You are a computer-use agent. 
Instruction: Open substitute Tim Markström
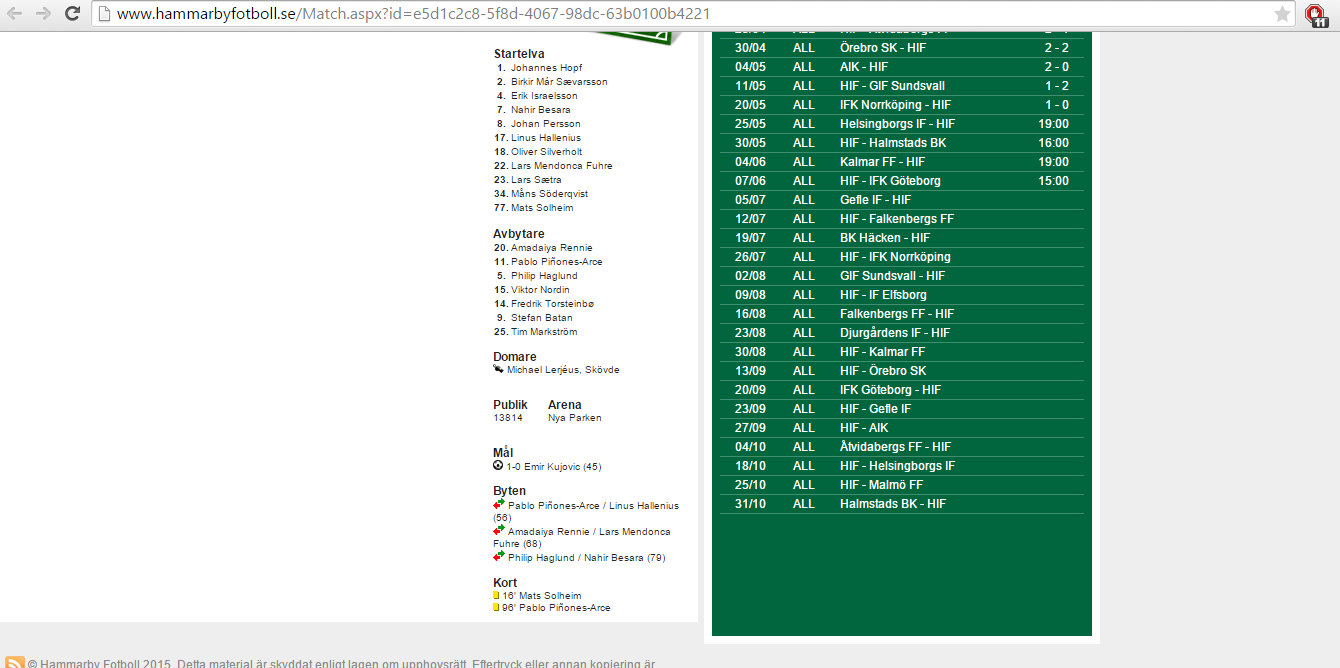(544, 332)
